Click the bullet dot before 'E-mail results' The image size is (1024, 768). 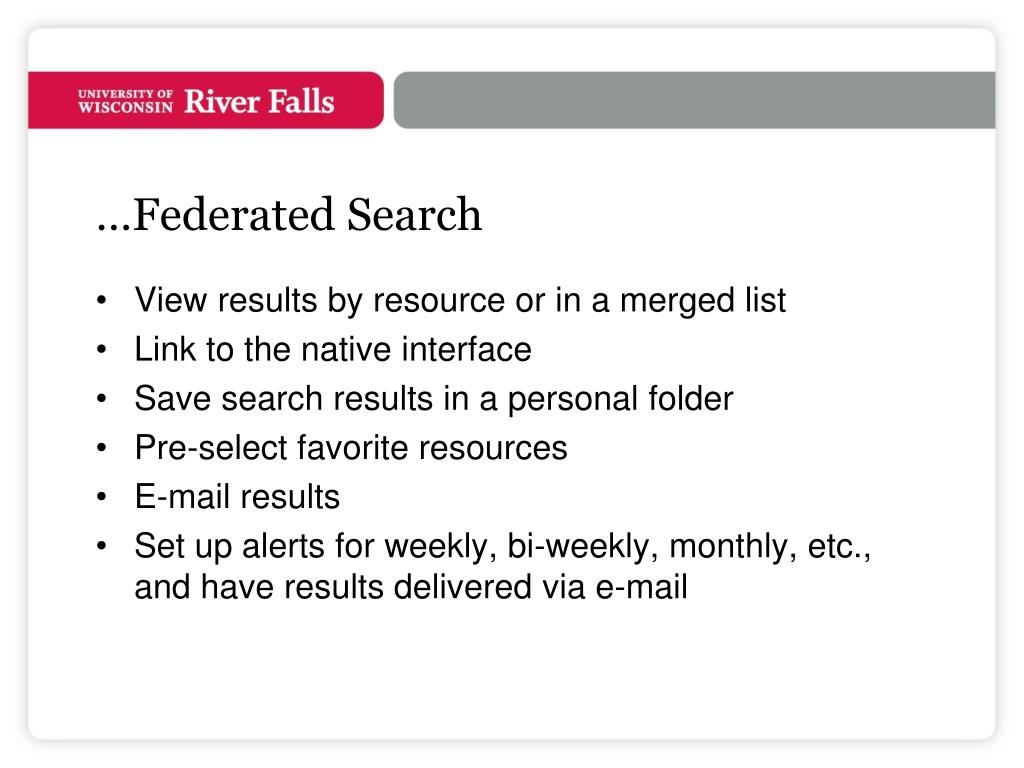pos(101,497)
